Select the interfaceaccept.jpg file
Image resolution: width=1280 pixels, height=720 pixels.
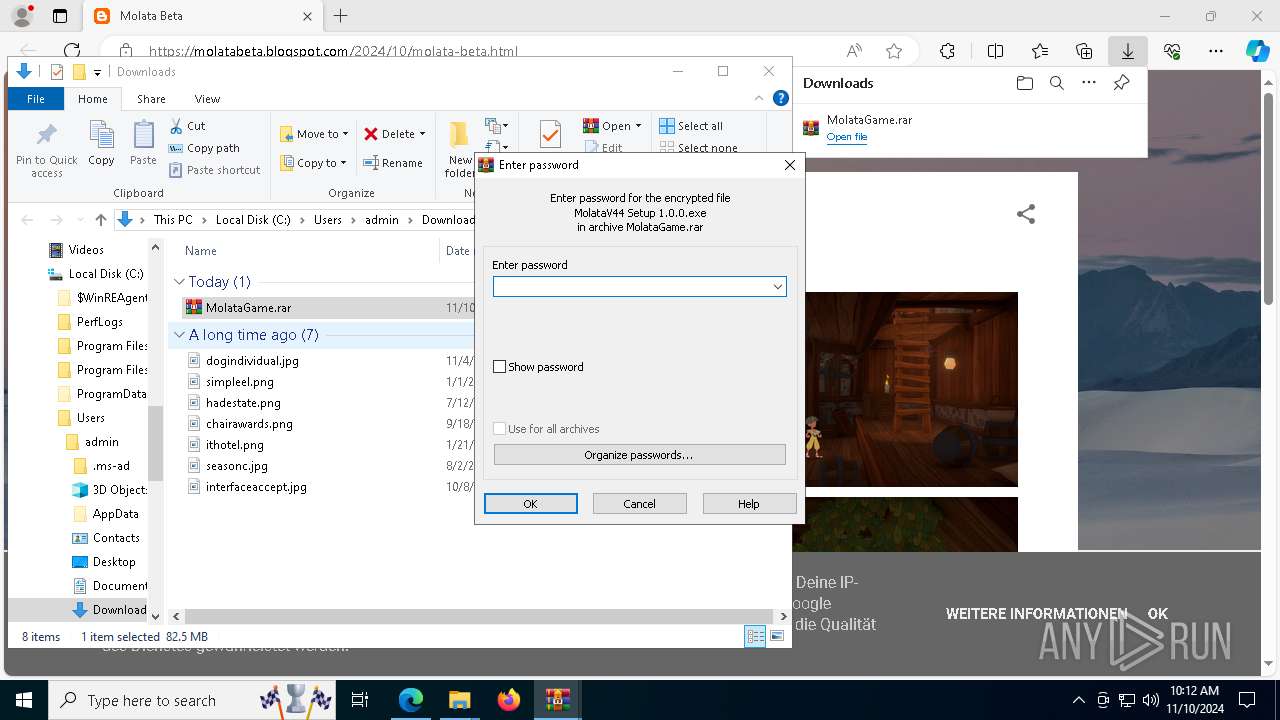[256, 487]
